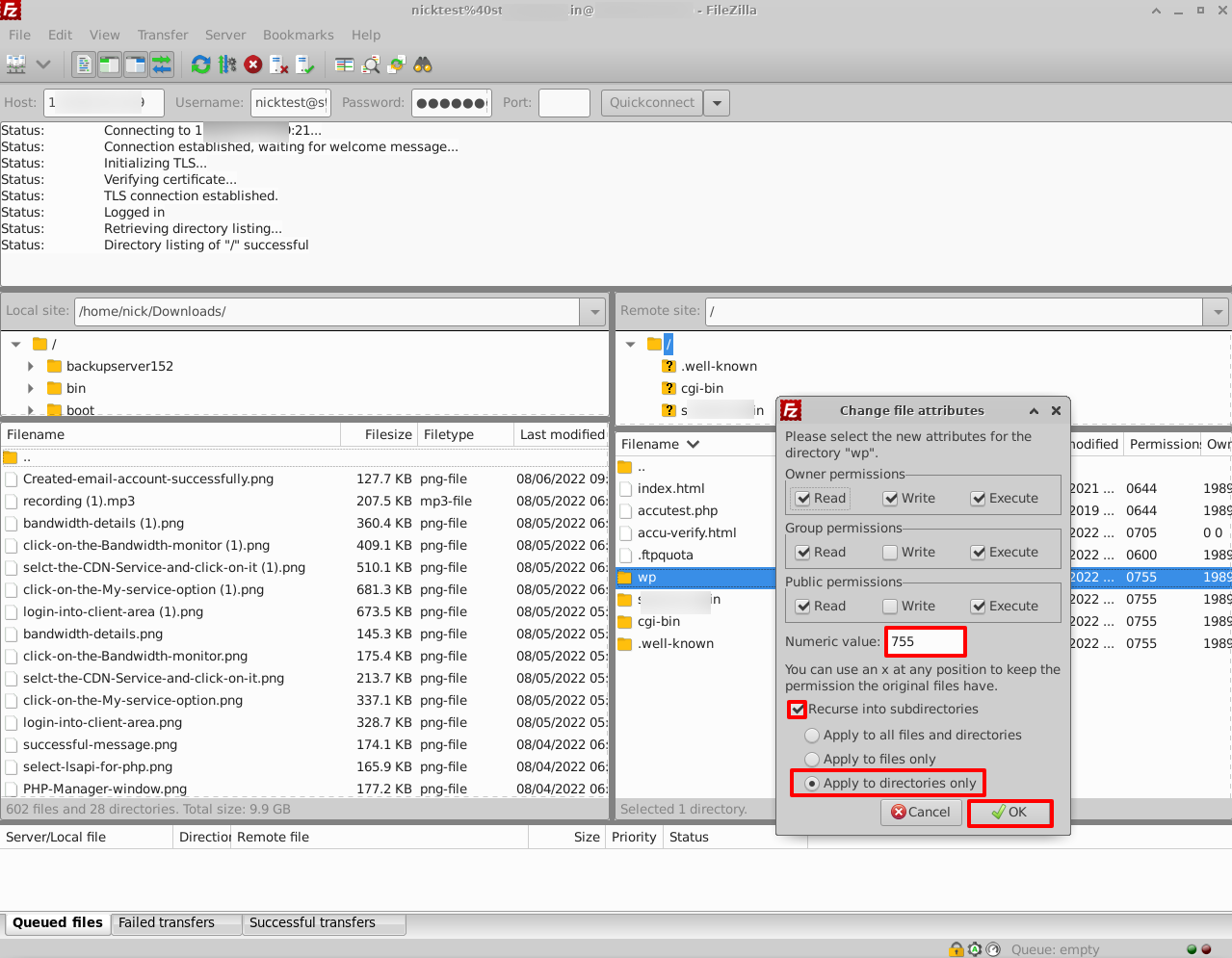
Task: Select Apply to files only
Action: pos(812,760)
